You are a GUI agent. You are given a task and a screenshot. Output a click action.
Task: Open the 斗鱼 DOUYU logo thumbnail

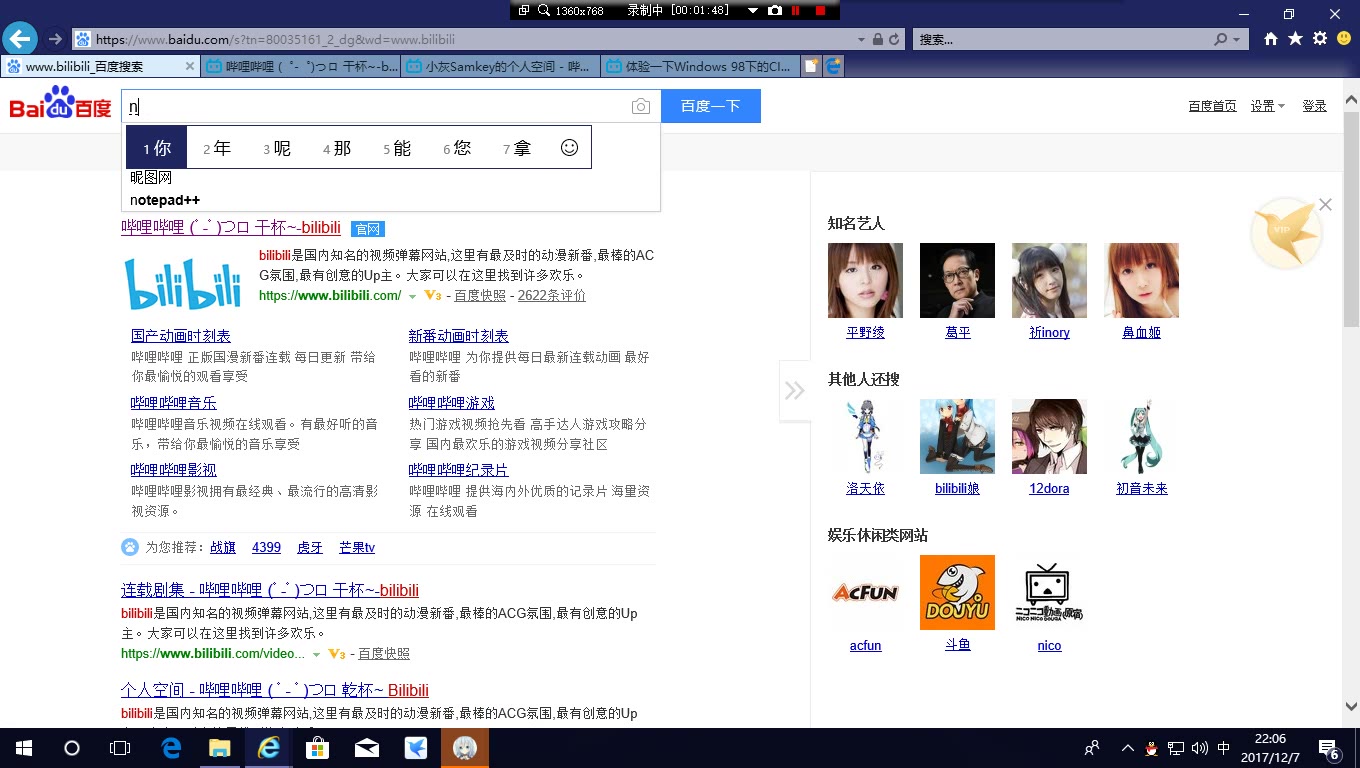pos(957,592)
